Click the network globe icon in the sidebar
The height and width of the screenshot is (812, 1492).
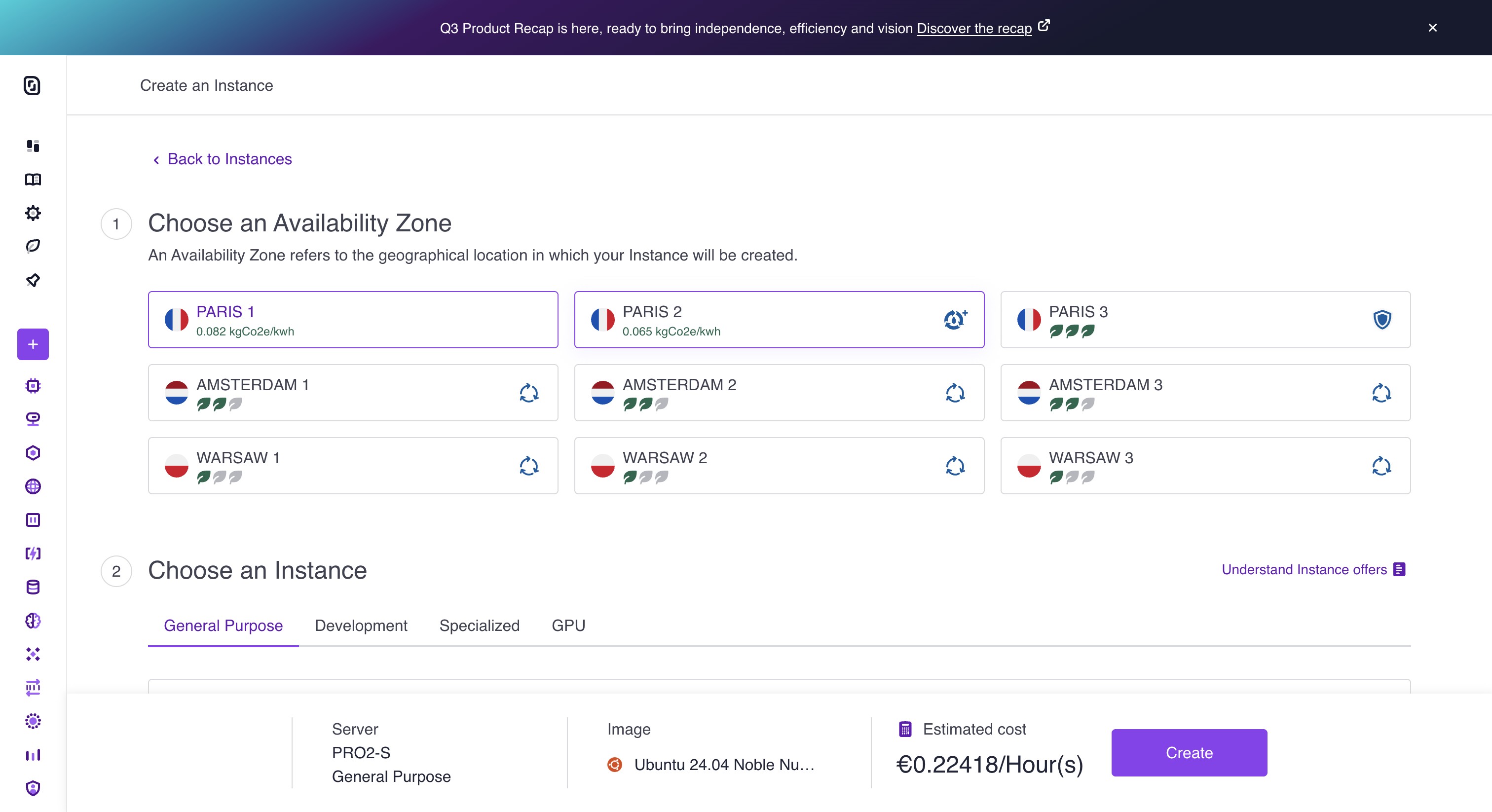[x=33, y=486]
